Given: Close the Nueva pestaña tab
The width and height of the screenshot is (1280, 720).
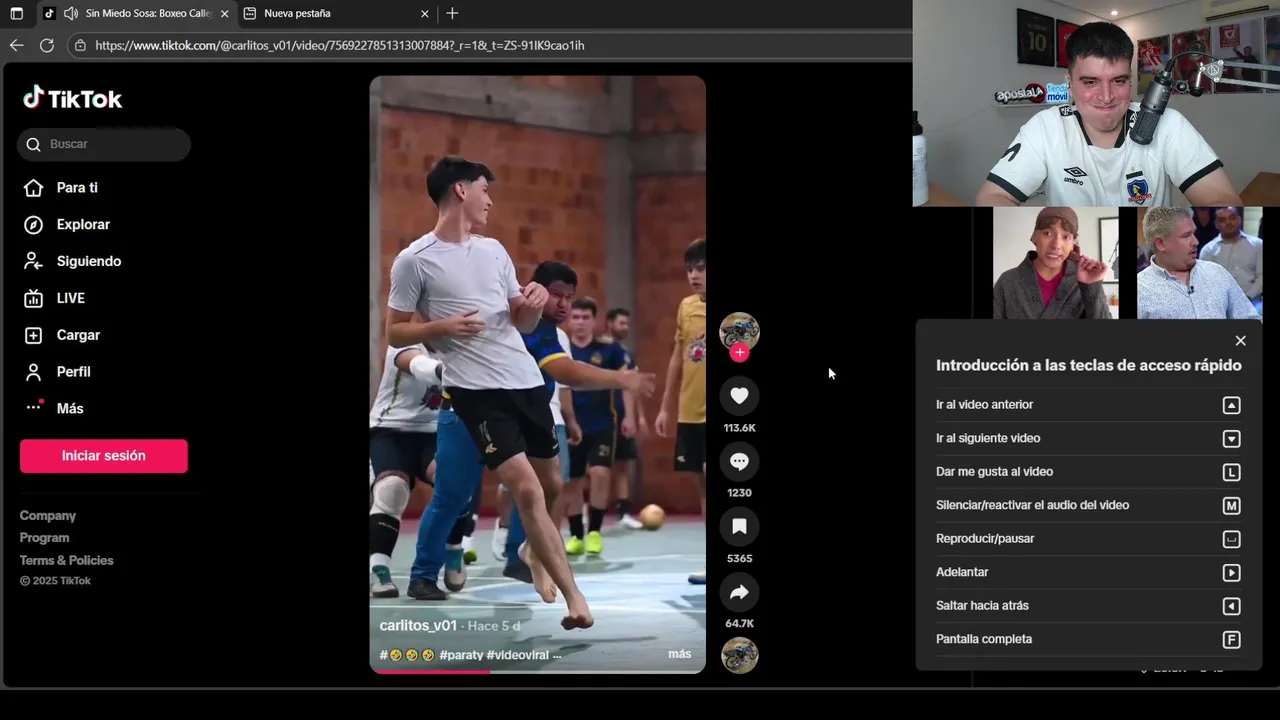Looking at the screenshot, I should 424,14.
